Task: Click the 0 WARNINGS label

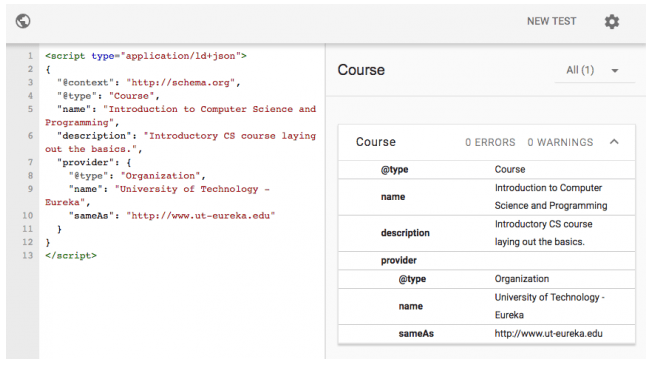Action: click(x=560, y=142)
